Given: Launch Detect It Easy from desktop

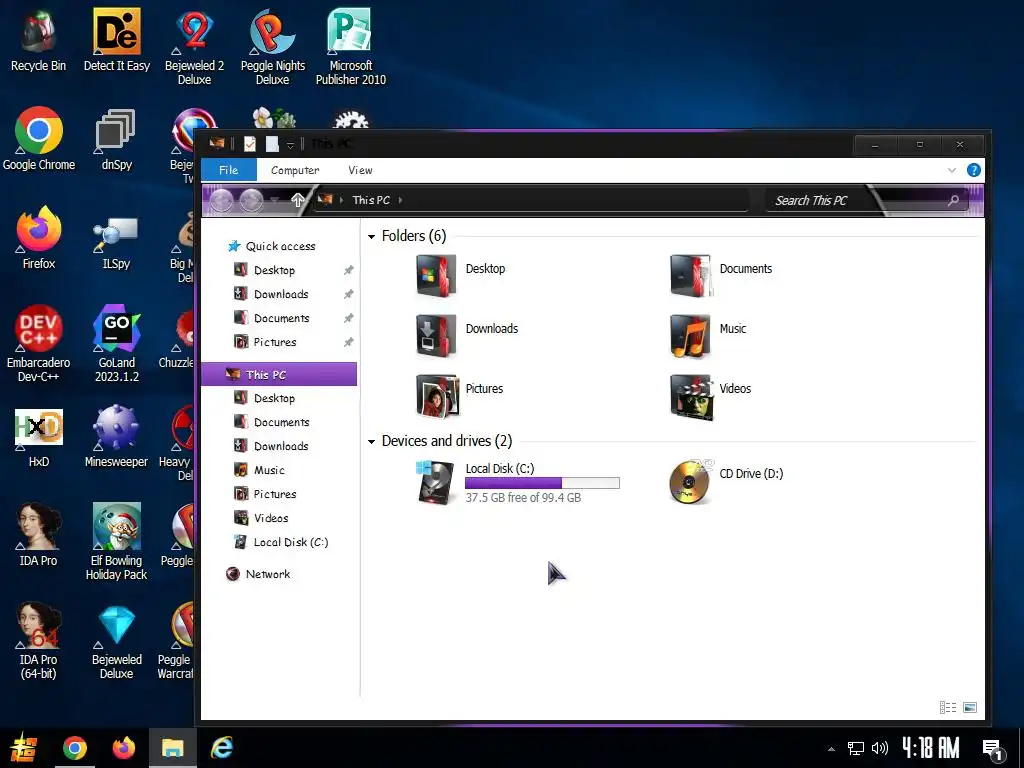Looking at the screenshot, I should tap(116, 40).
